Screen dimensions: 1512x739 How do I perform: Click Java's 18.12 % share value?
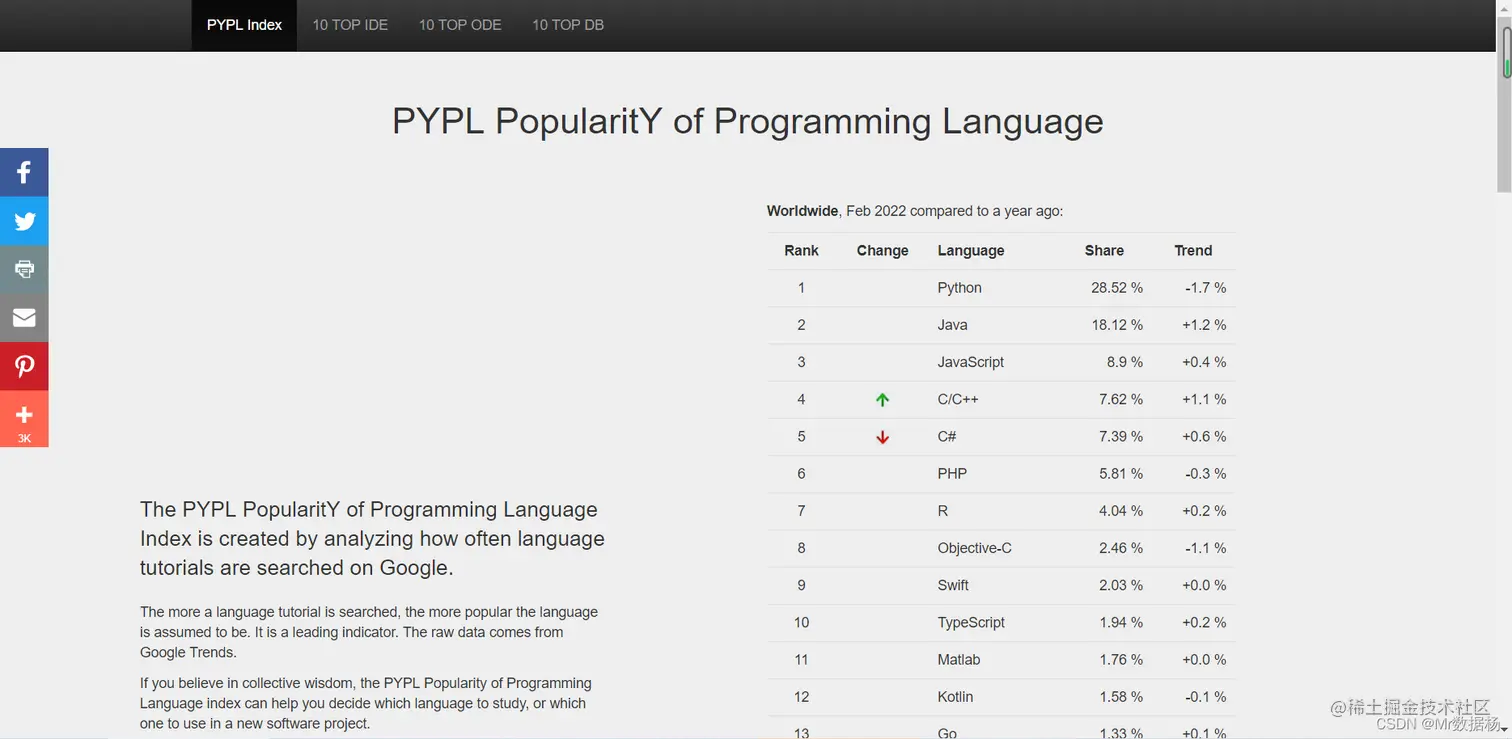[1117, 325]
